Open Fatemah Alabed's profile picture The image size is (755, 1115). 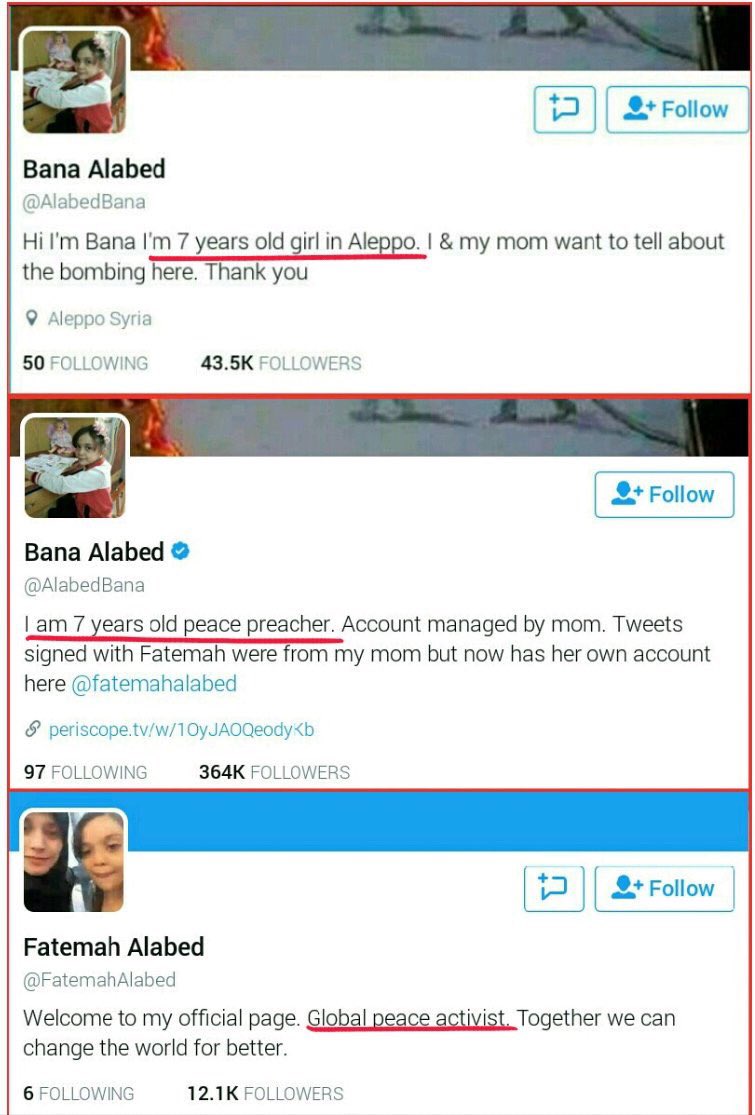click(75, 861)
